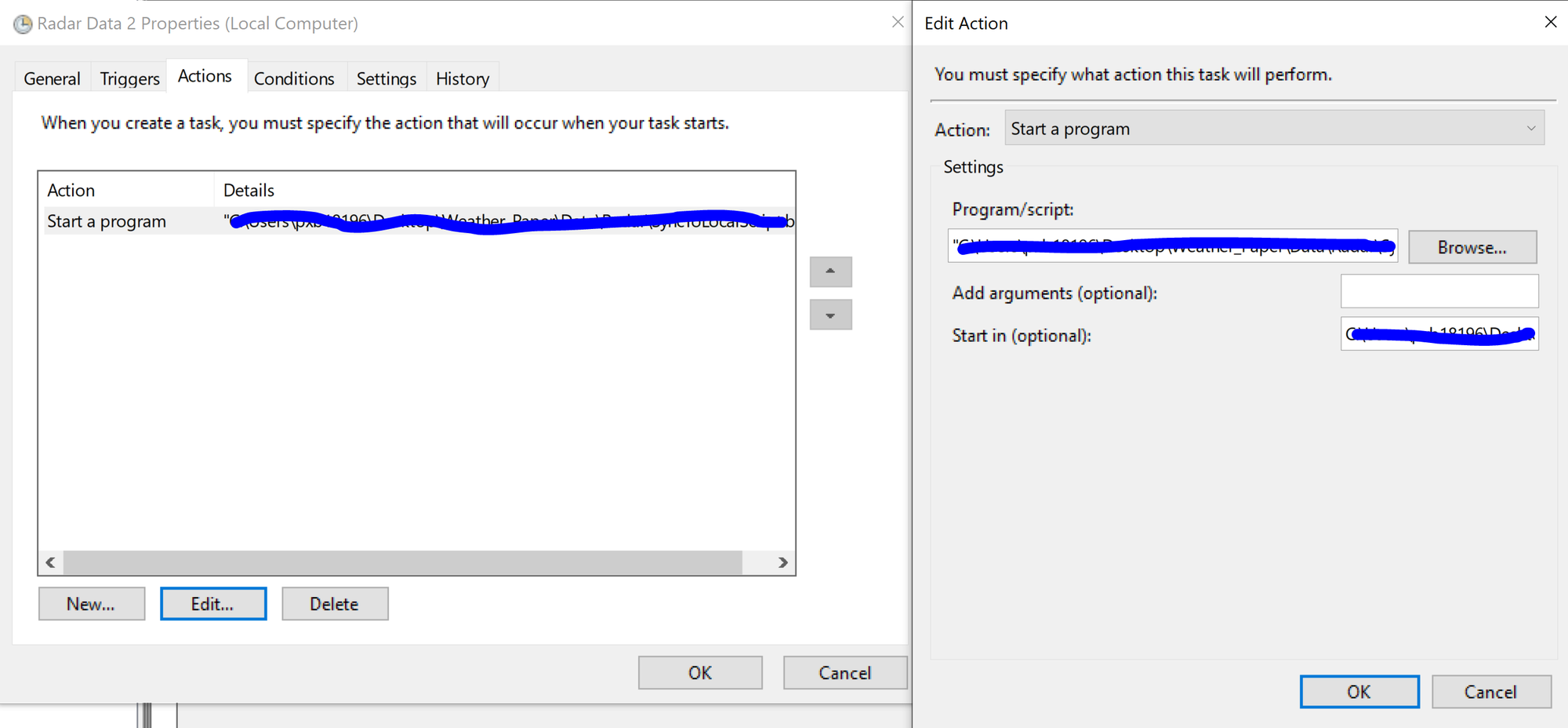Switch to the Triggers tab
The width and height of the screenshot is (1568, 728).
click(x=129, y=78)
